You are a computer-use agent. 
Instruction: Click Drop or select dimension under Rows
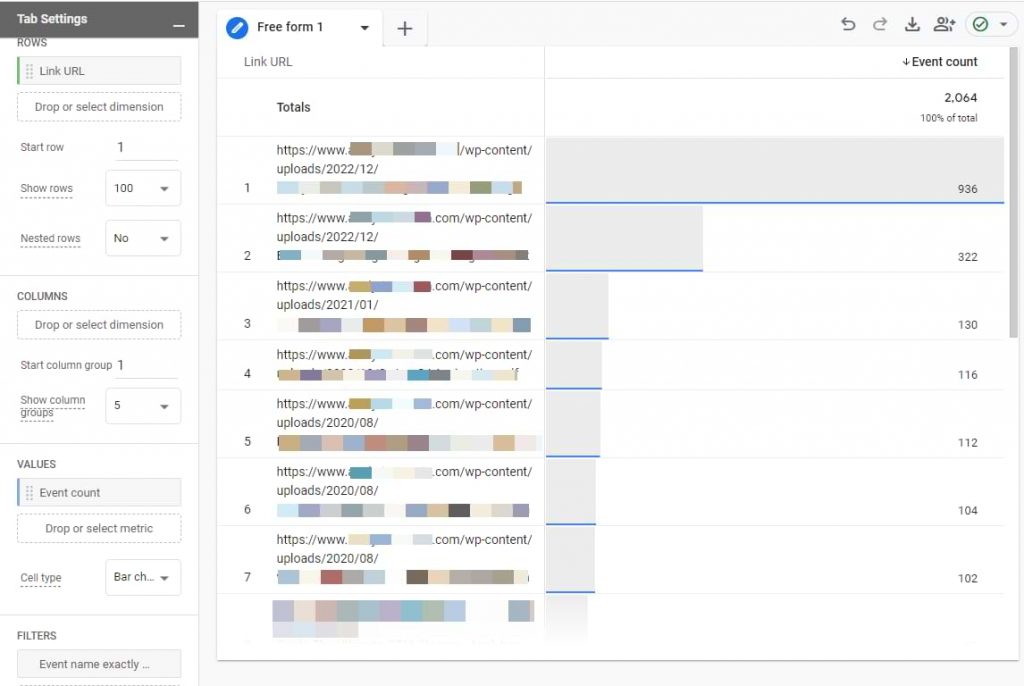click(98, 106)
